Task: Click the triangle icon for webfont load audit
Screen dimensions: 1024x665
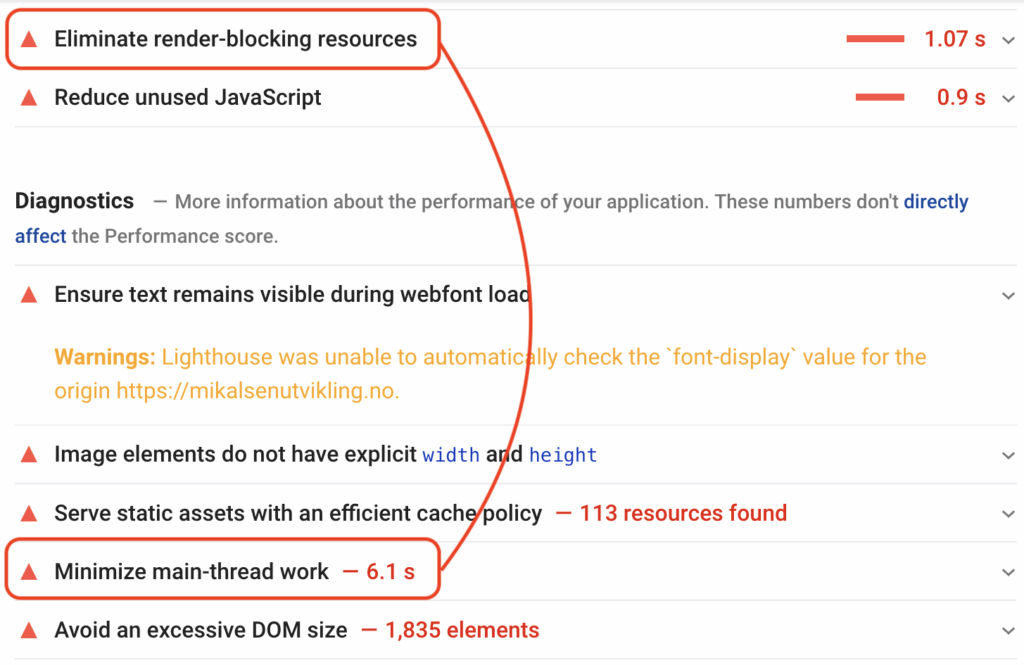Action: 29,295
